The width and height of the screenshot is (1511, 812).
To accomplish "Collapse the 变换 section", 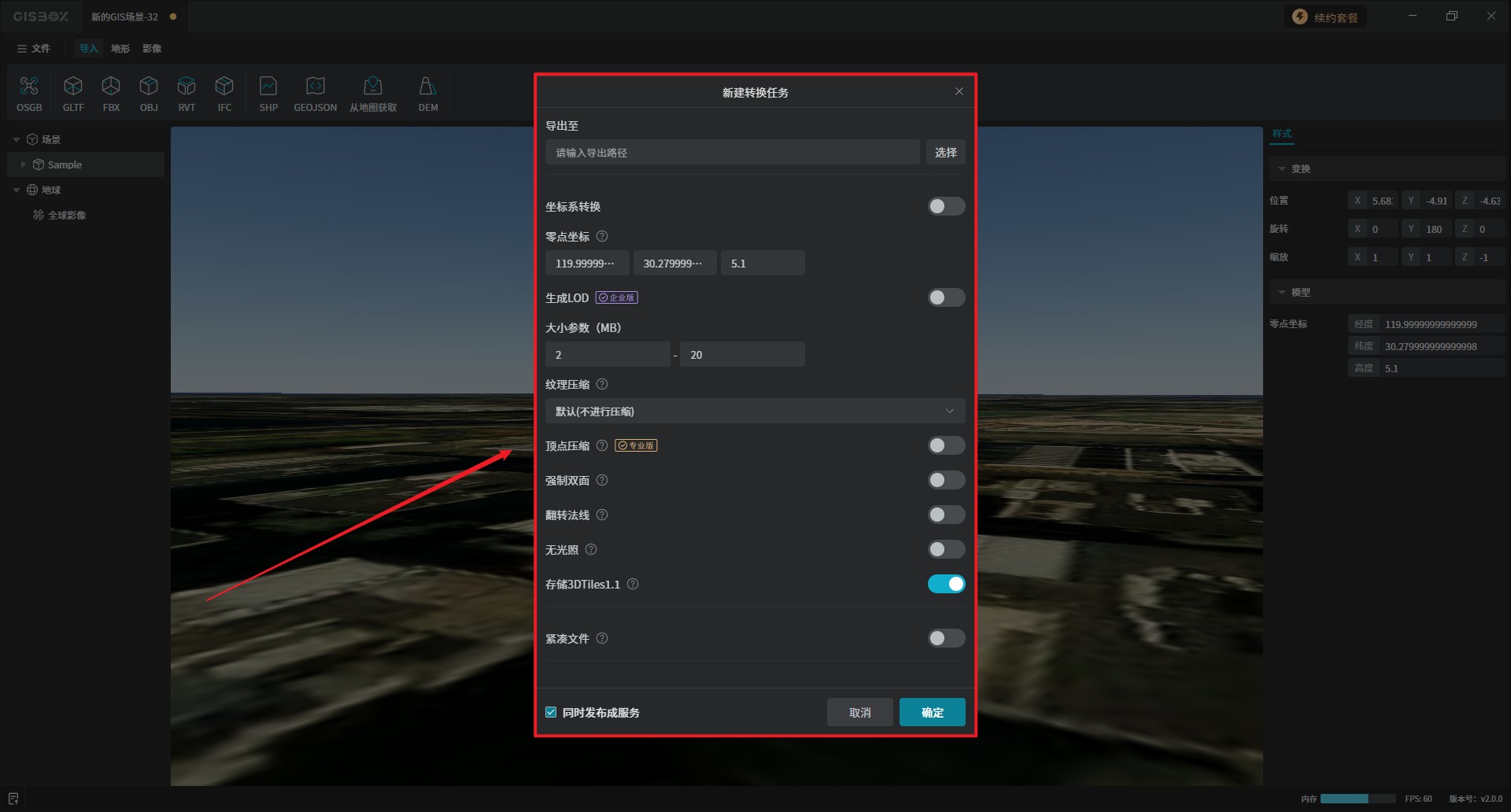I will click(1282, 169).
